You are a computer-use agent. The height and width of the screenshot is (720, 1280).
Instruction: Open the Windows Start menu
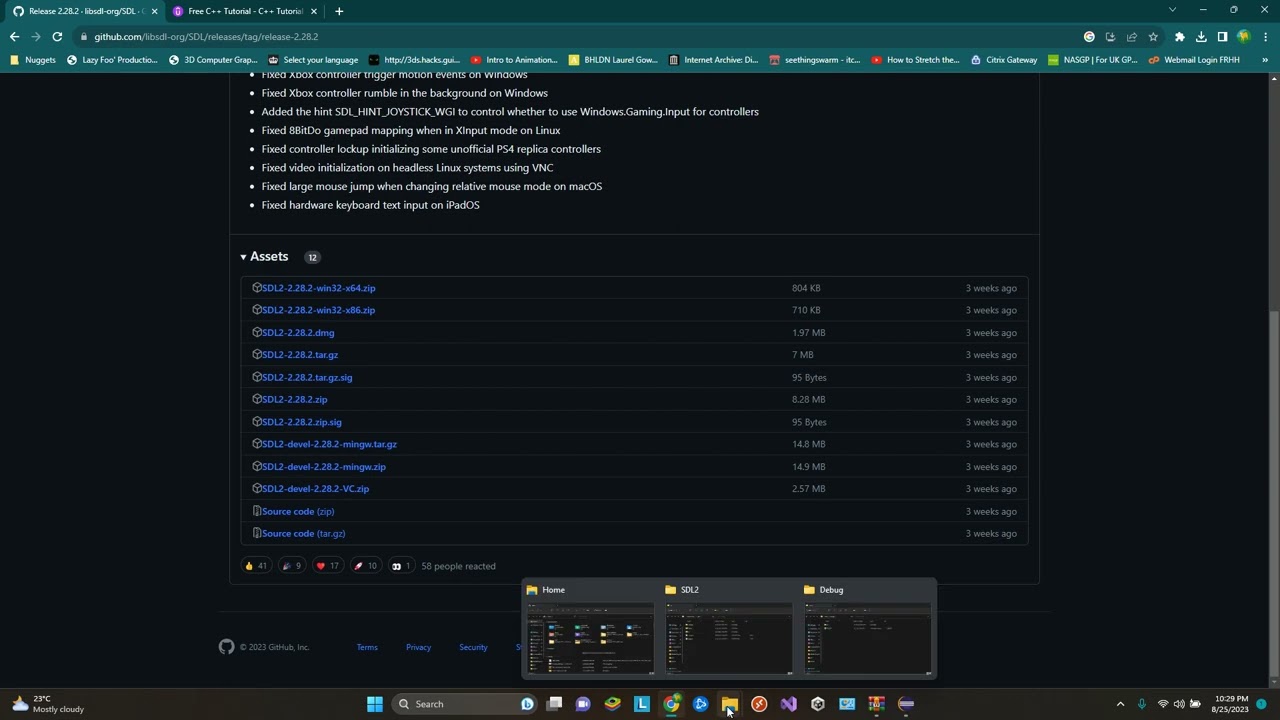coord(375,704)
